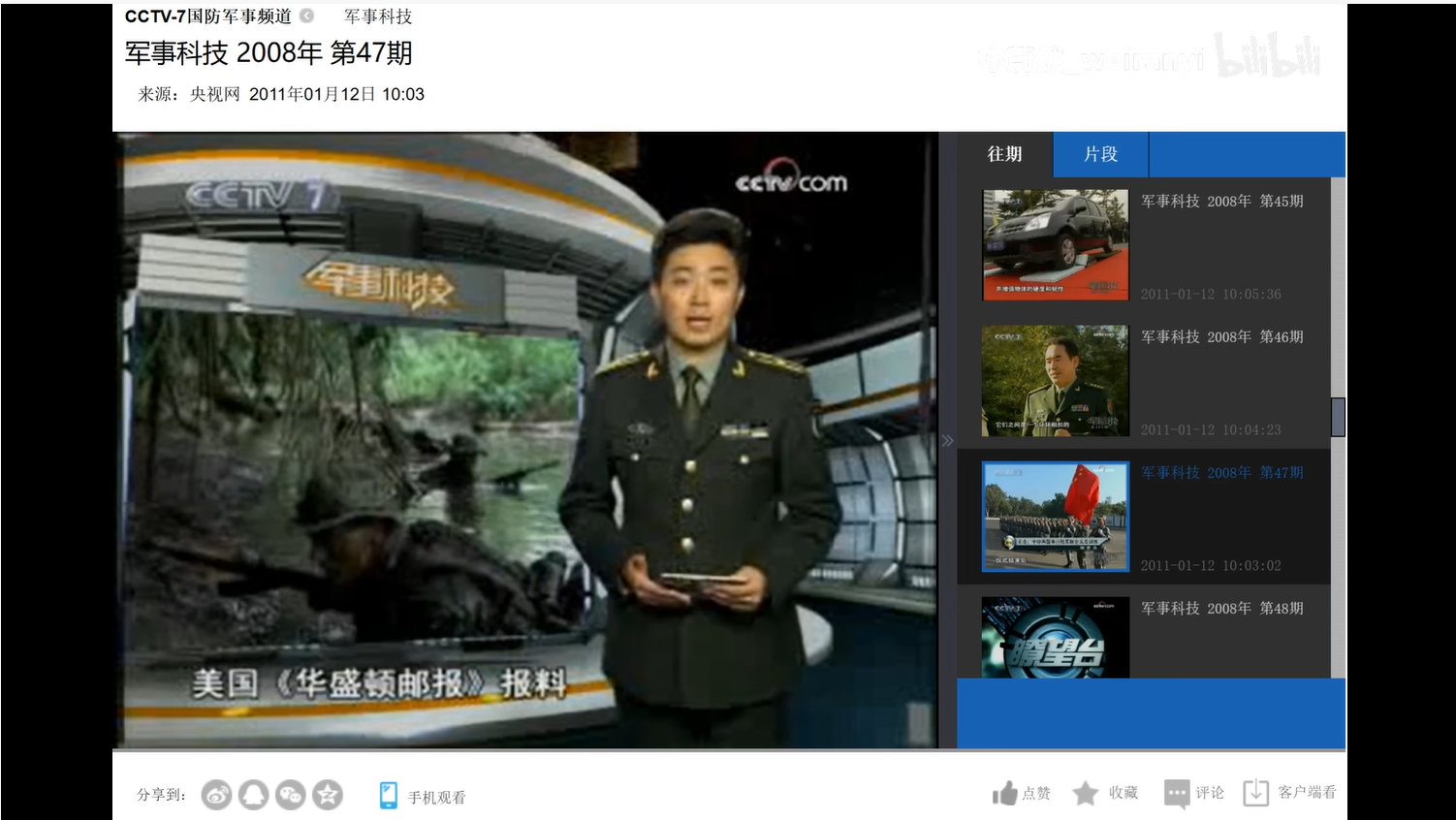
Task: Switch to the 往期 tab
Action: 1004,155
